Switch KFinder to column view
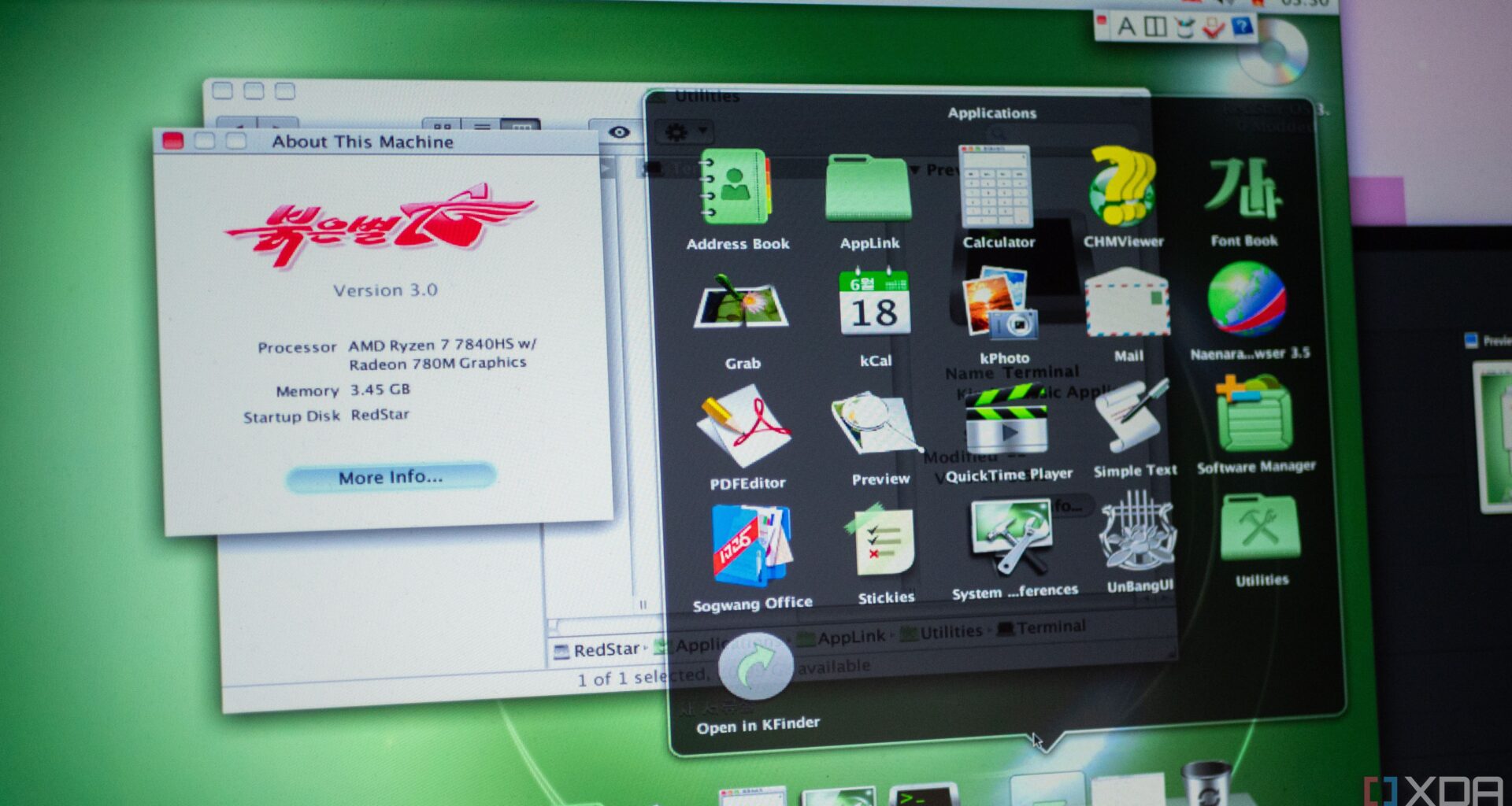 coord(521,126)
